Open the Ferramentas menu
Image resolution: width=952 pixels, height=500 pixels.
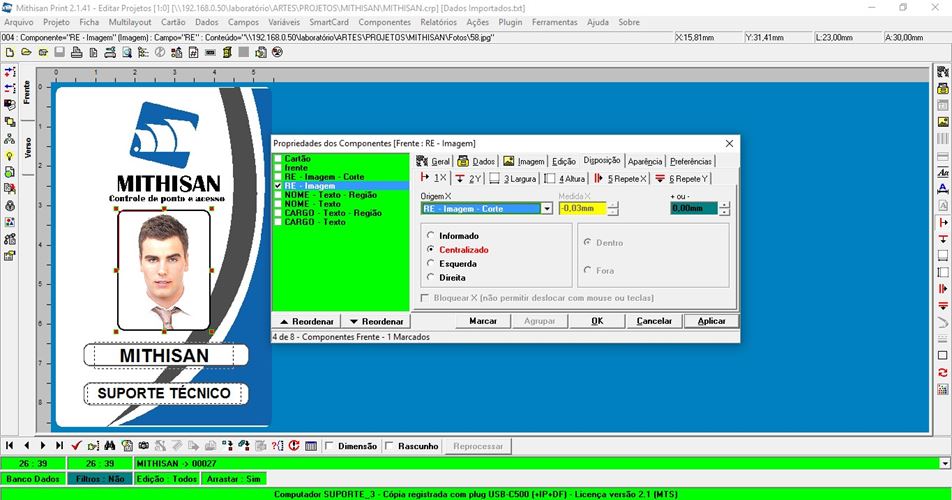point(554,22)
